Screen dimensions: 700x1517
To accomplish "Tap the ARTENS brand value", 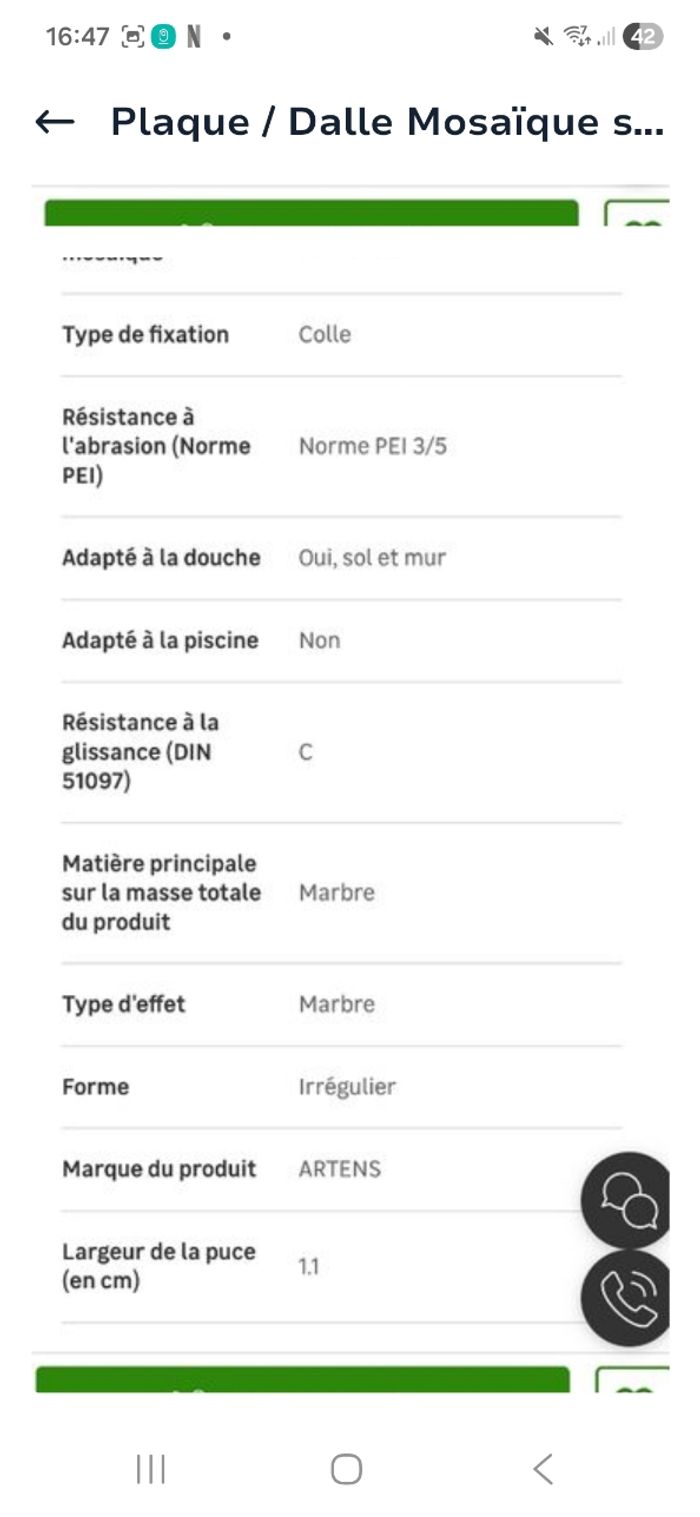I will pos(339,1168).
